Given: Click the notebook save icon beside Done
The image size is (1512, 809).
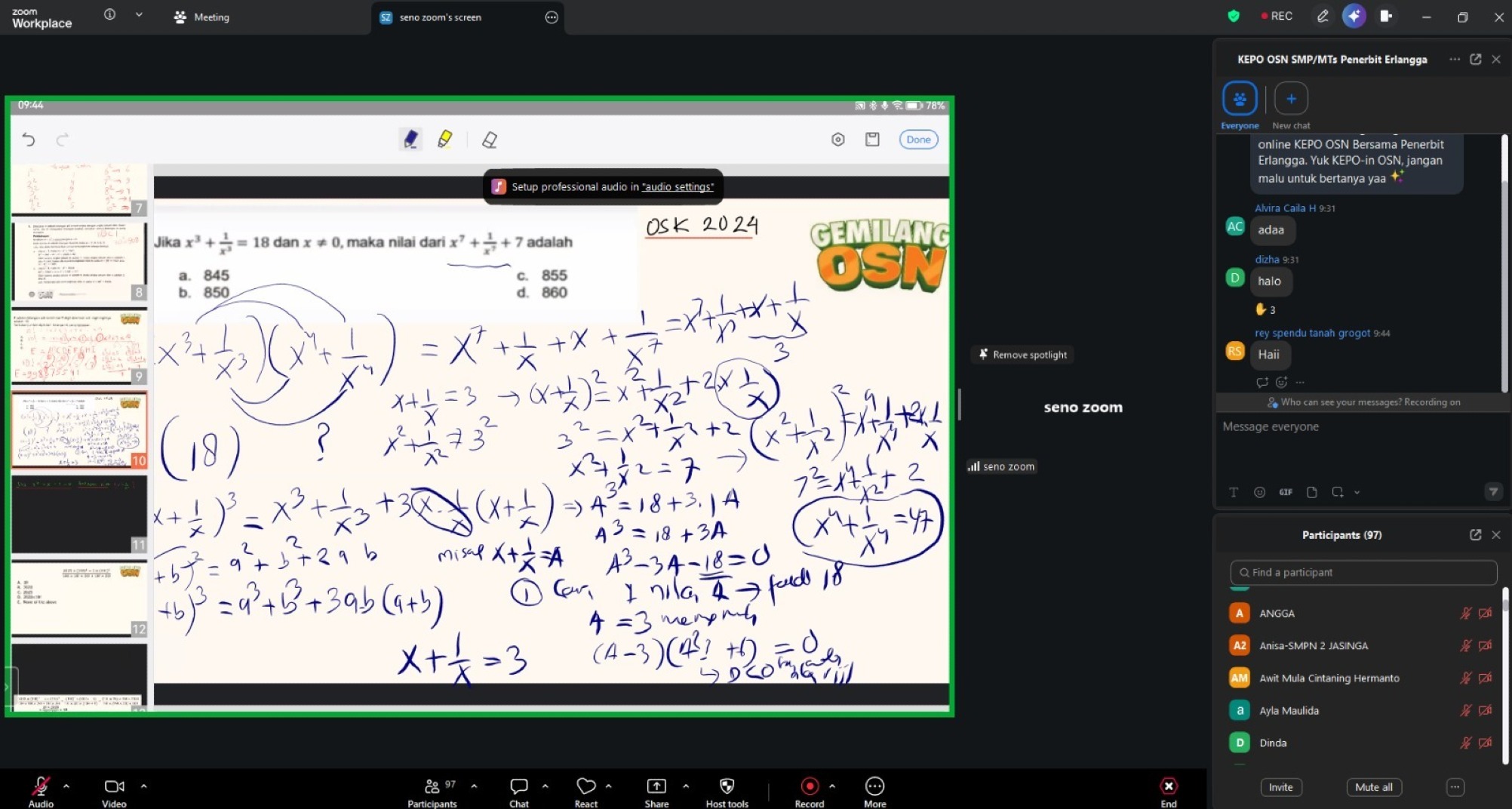Looking at the screenshot, I should click(872, 140).
